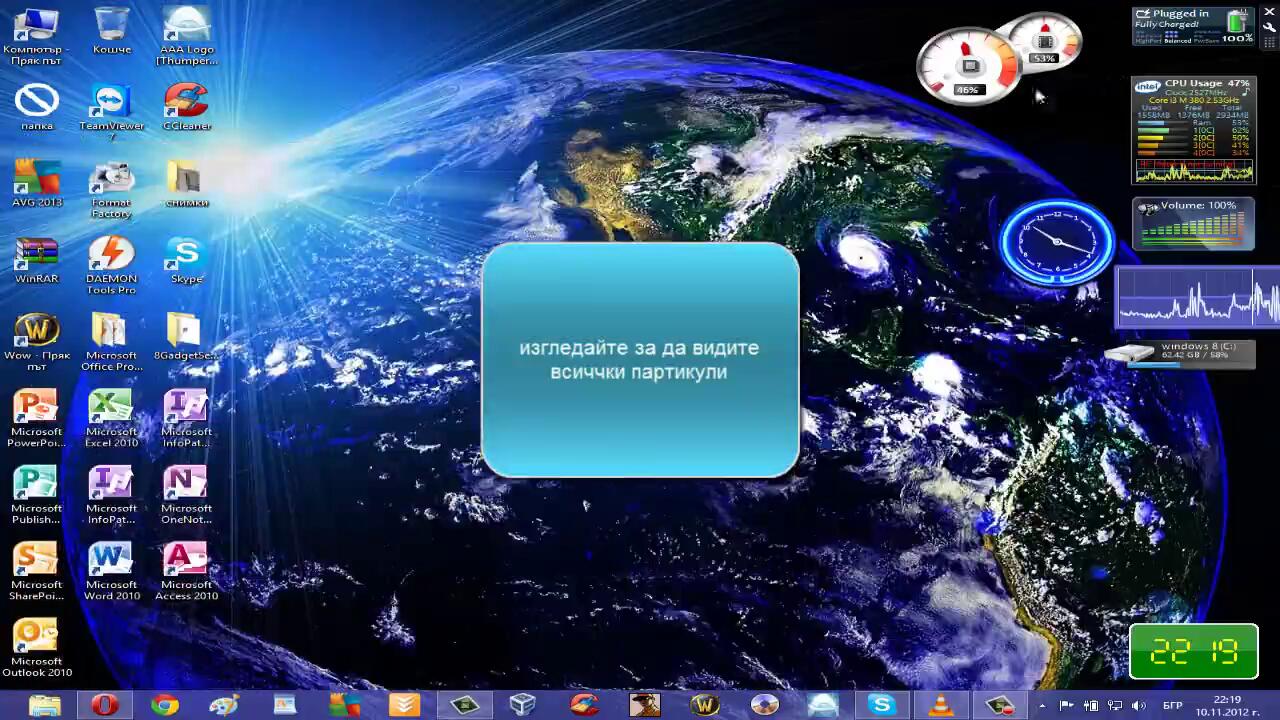Click the Opera icon in the taskbar

pyautogui.click(x=104, y=705)
